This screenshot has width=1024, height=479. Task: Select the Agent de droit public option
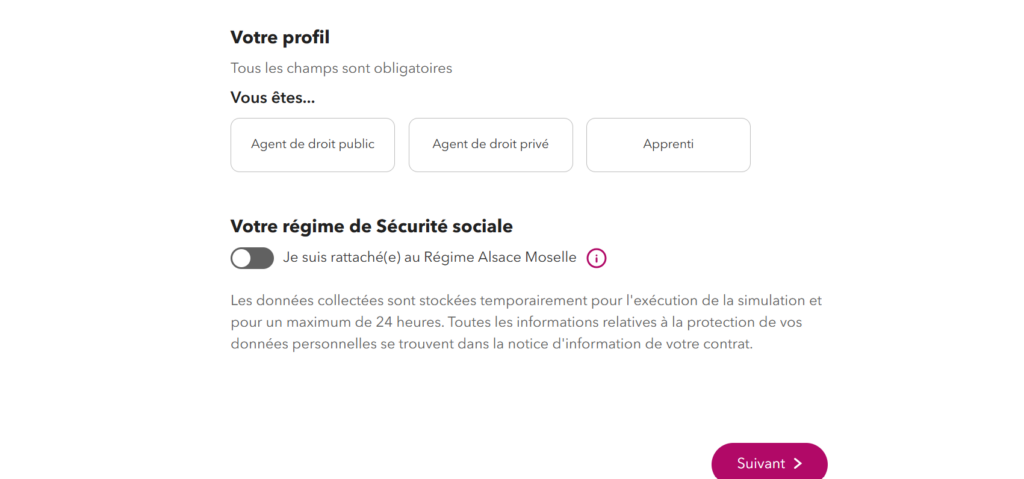[x=313, y=145]
